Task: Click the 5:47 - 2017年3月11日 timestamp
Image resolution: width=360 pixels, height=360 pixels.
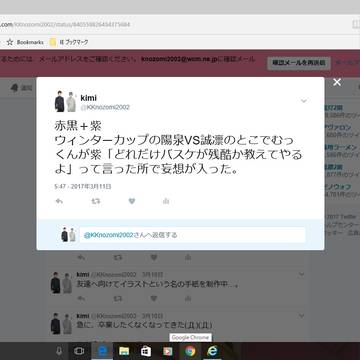Action: (83, 186)
